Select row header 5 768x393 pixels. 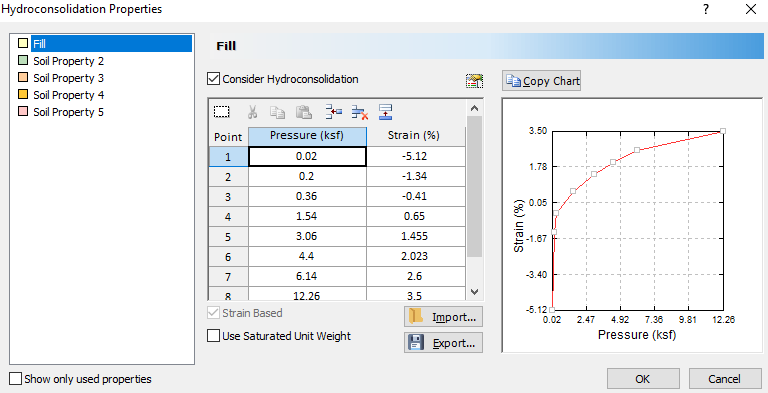click(x=228, y=237)
